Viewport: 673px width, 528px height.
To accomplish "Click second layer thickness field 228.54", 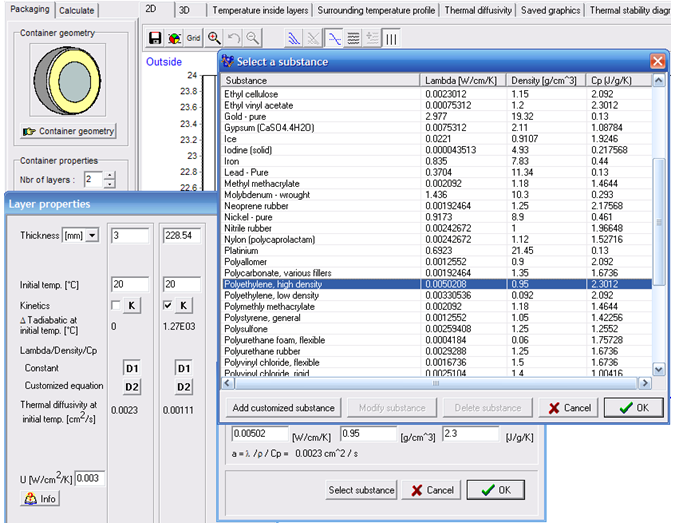I will click(182, 236).
